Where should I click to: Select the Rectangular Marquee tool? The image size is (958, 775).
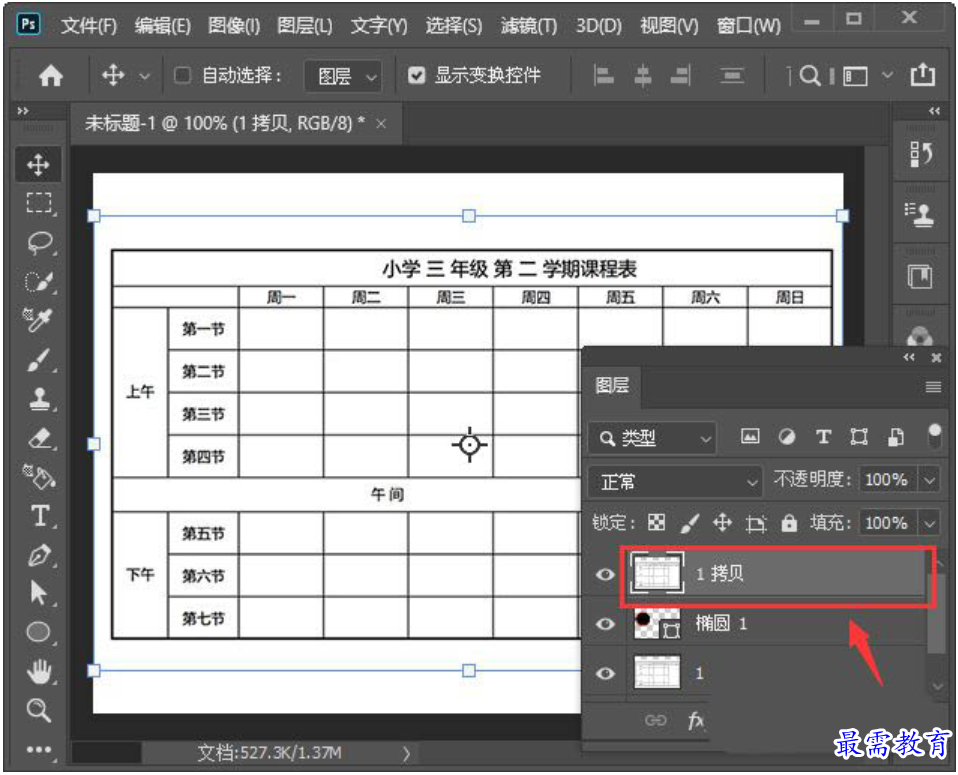(x=38, y=203)
